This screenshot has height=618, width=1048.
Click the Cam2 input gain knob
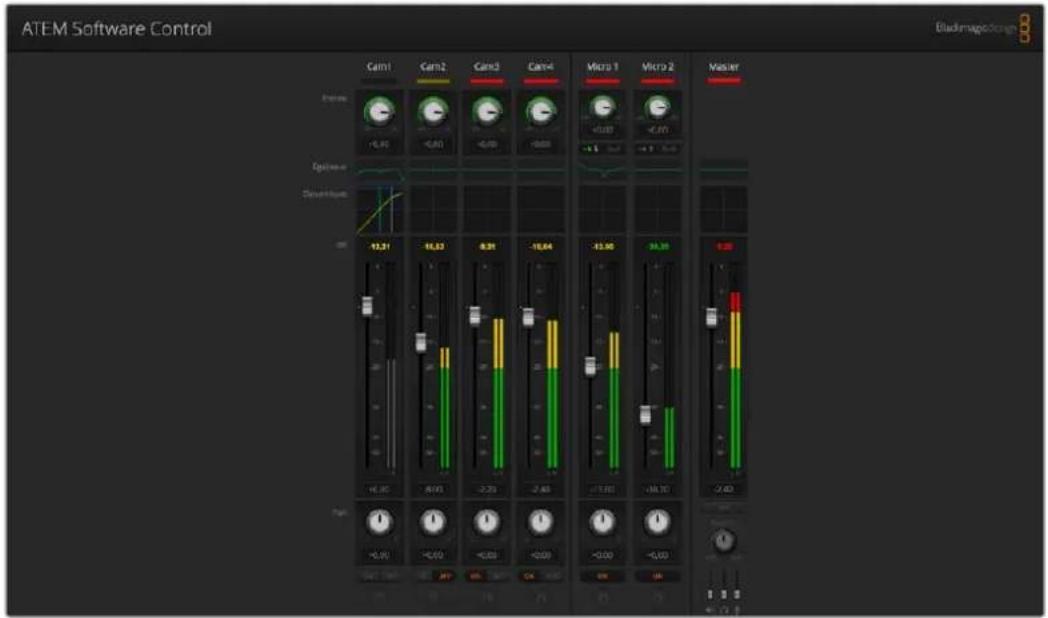[433, 111]
